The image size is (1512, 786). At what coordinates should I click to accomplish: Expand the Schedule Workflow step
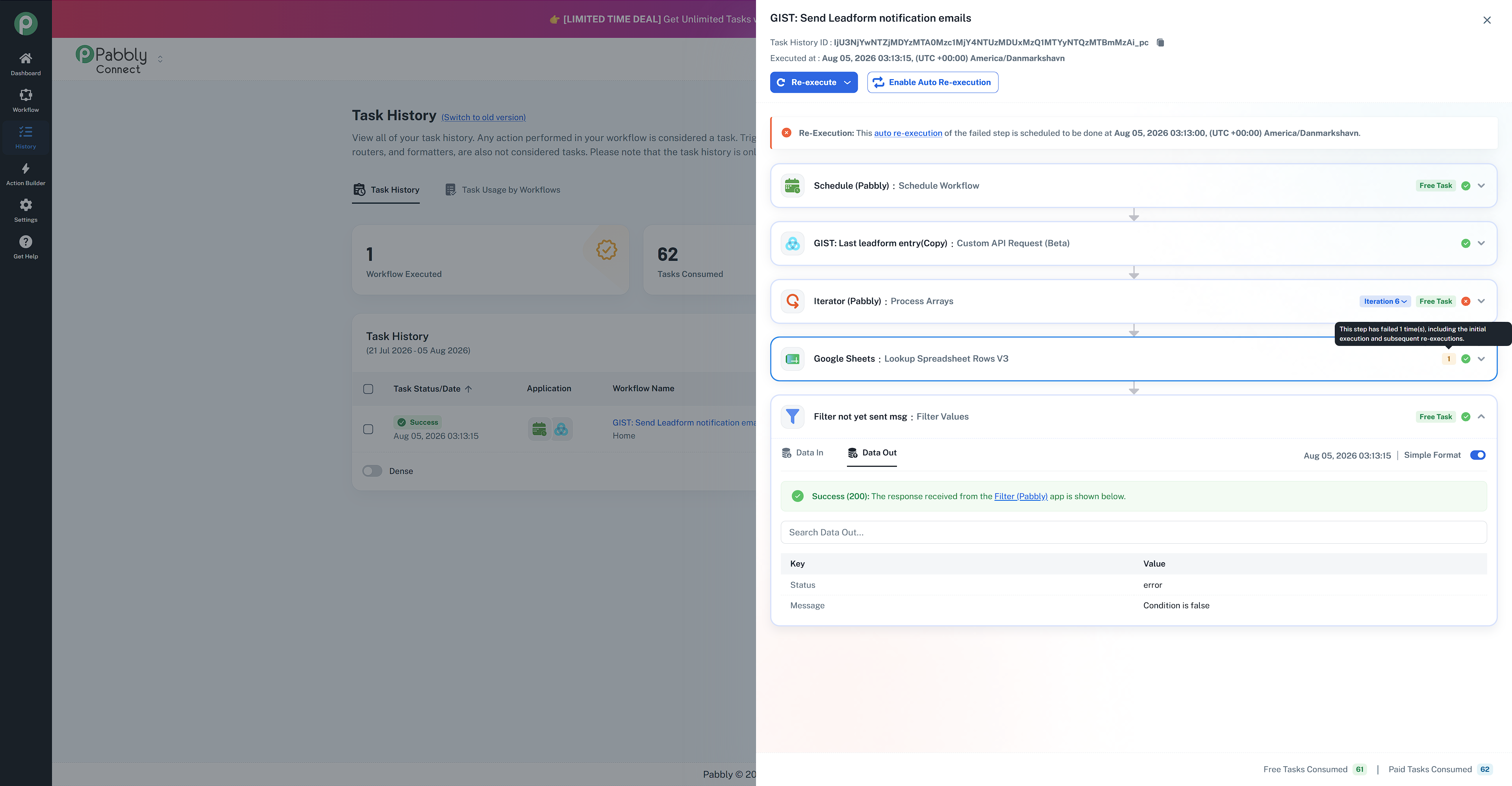click(x=1481, y=186)
